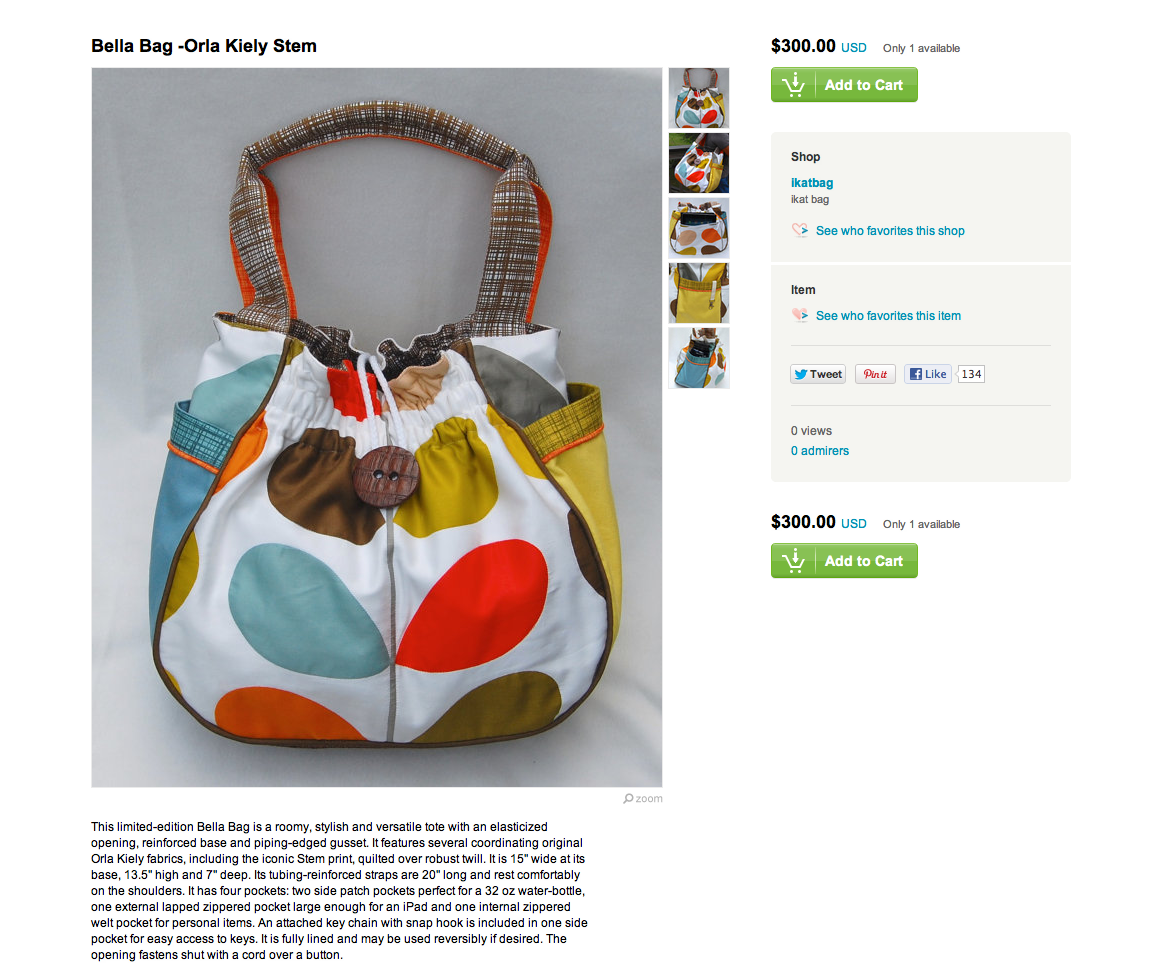Select fourth thumbnail of yellow side pocket

pyautogui.click(x=698, y=293)
